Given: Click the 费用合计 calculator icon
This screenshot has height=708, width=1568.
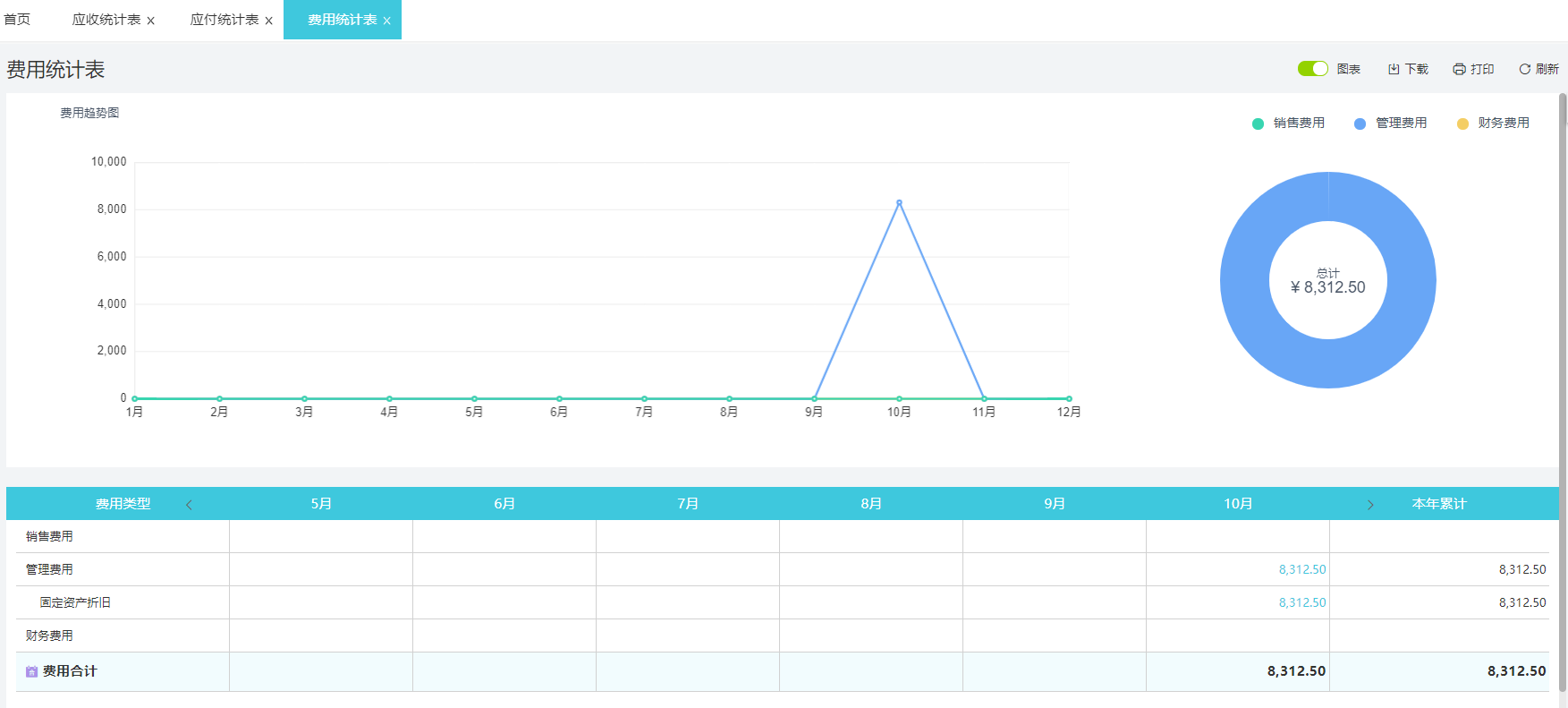Looking at the screenshot, I should 31,671.
